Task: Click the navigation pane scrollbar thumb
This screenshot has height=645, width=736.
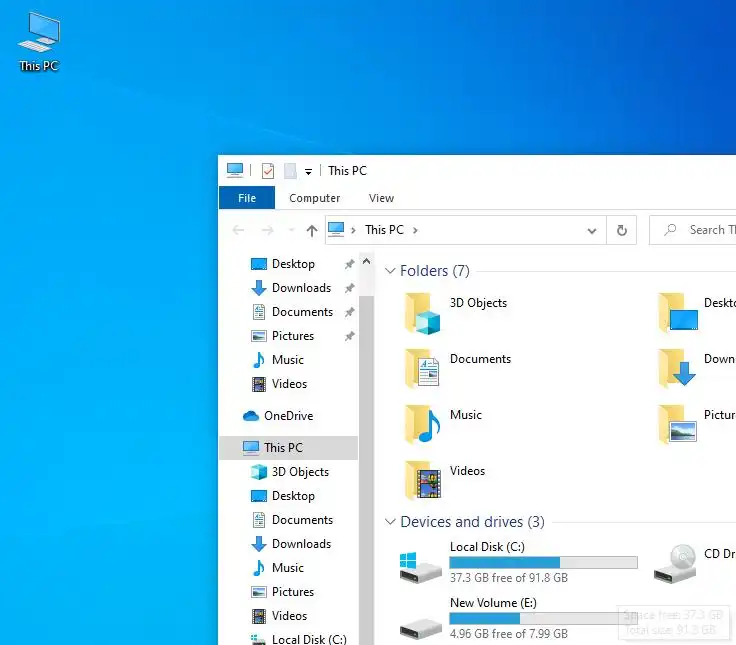Action: click(367, 469)
